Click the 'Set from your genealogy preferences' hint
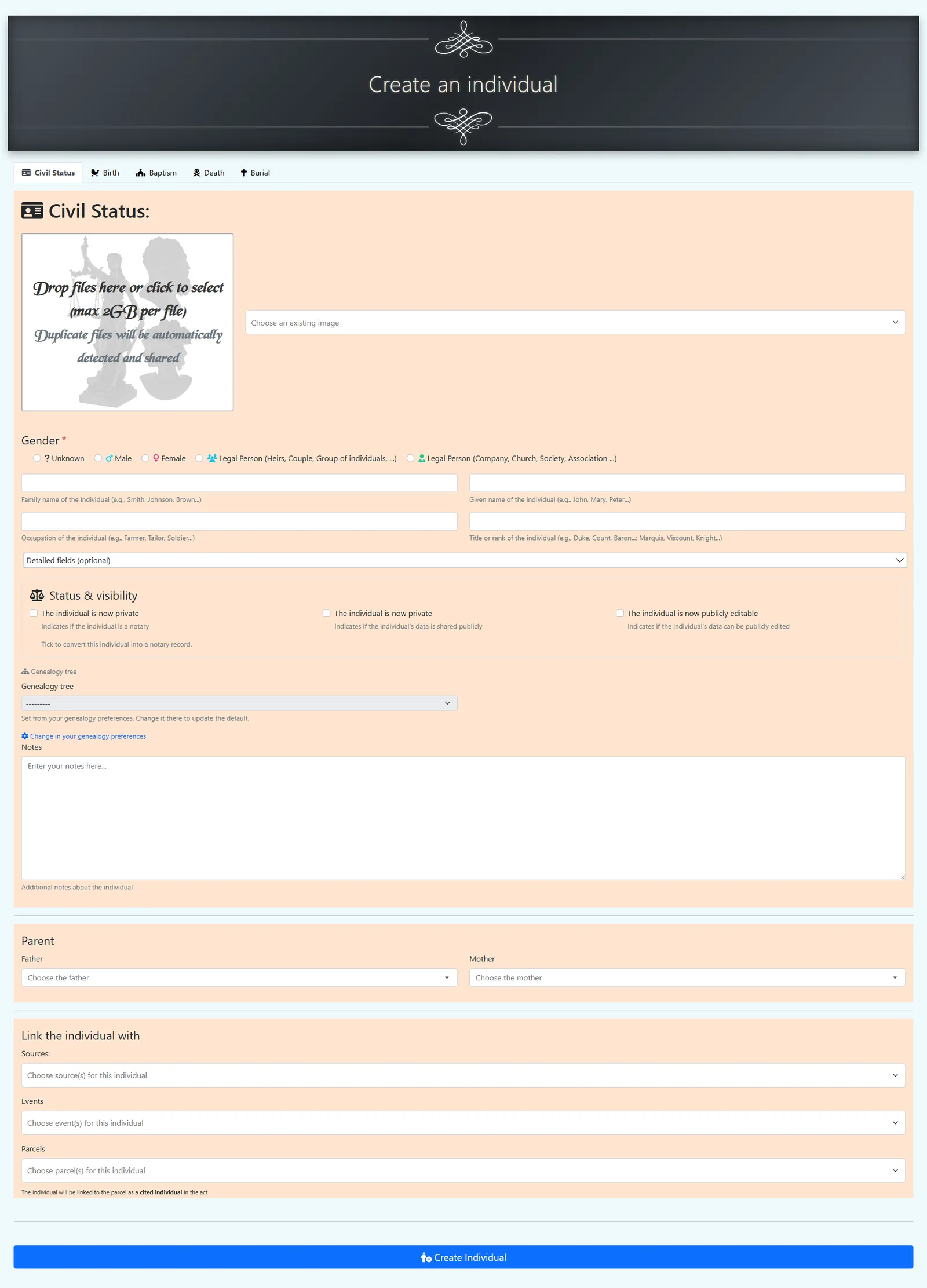Screen dimensions: 927x1288 pyautogui.click(x=135, y=718)
